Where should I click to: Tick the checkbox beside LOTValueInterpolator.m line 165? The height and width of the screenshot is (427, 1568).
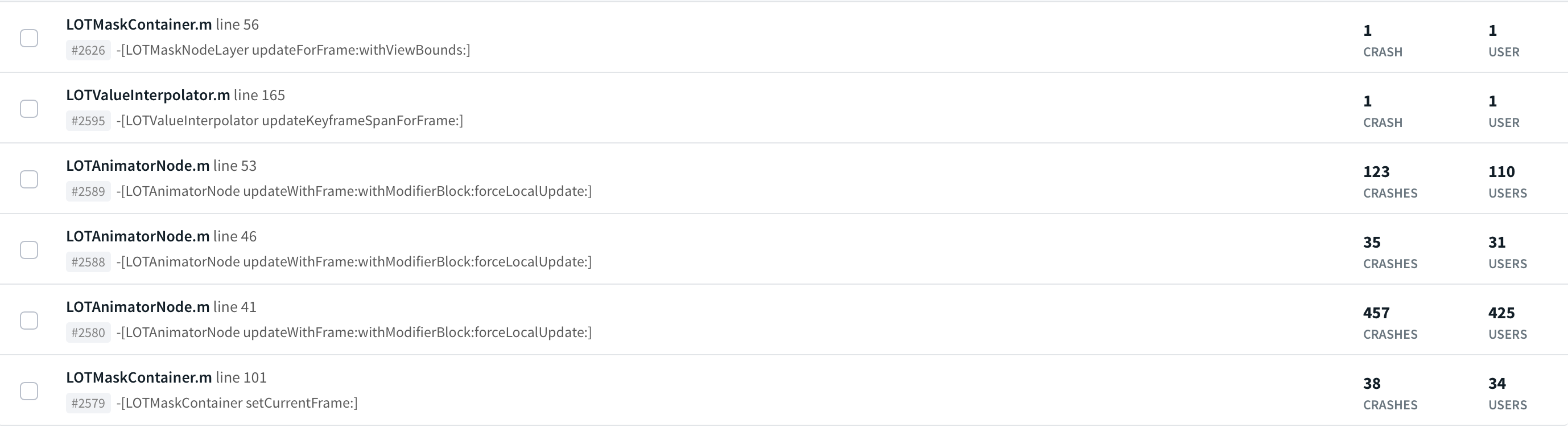(29, 108)
